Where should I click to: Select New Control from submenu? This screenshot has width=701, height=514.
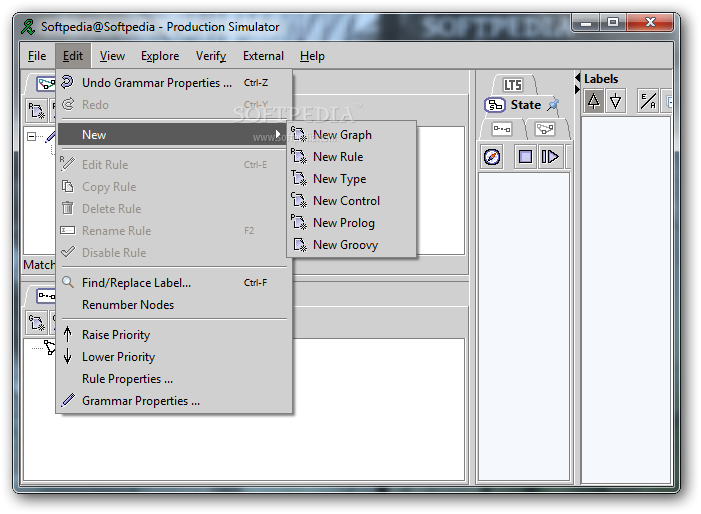coord(351,201)
